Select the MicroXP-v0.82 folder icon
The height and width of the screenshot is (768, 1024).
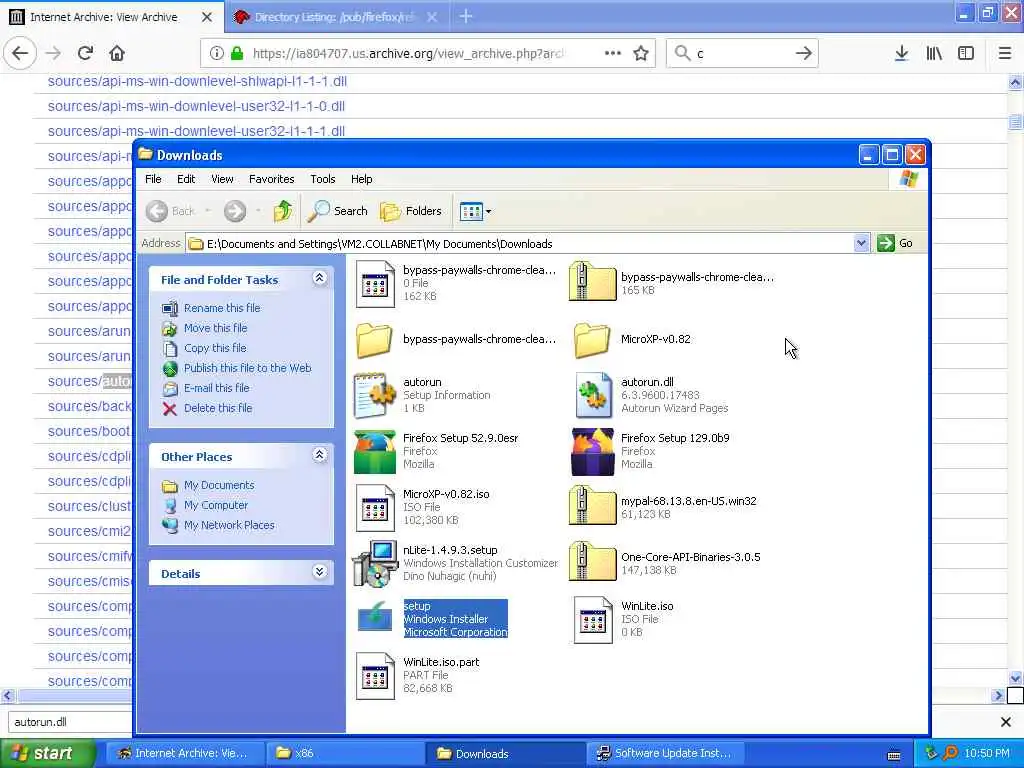[x=592, y=340]
